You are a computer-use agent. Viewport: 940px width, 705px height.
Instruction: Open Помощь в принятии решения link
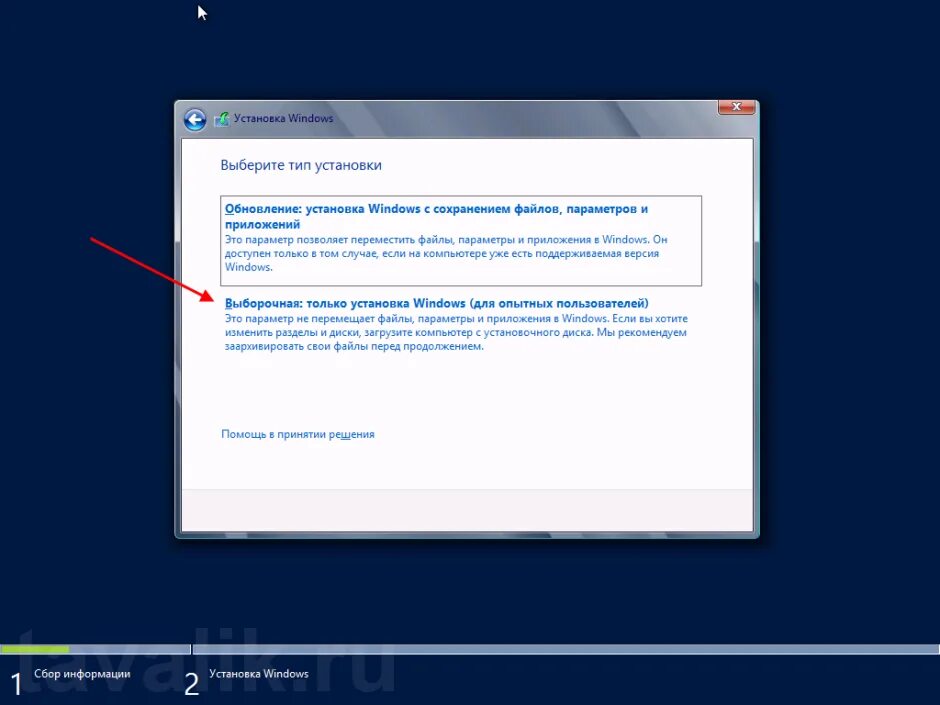pos(298,434)
